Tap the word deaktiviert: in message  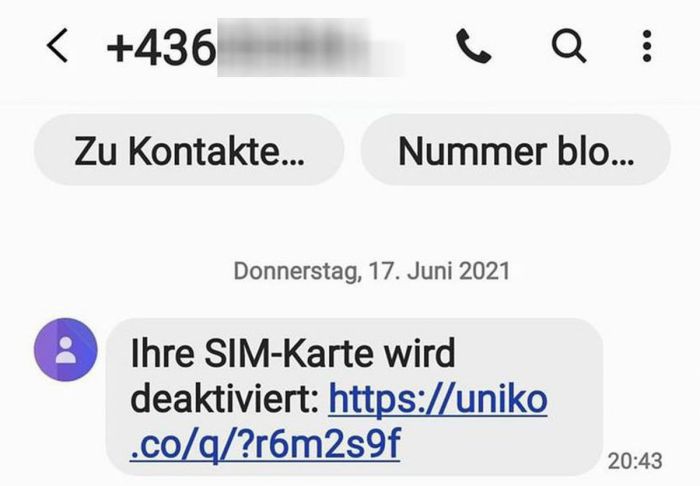click(225, 399)
